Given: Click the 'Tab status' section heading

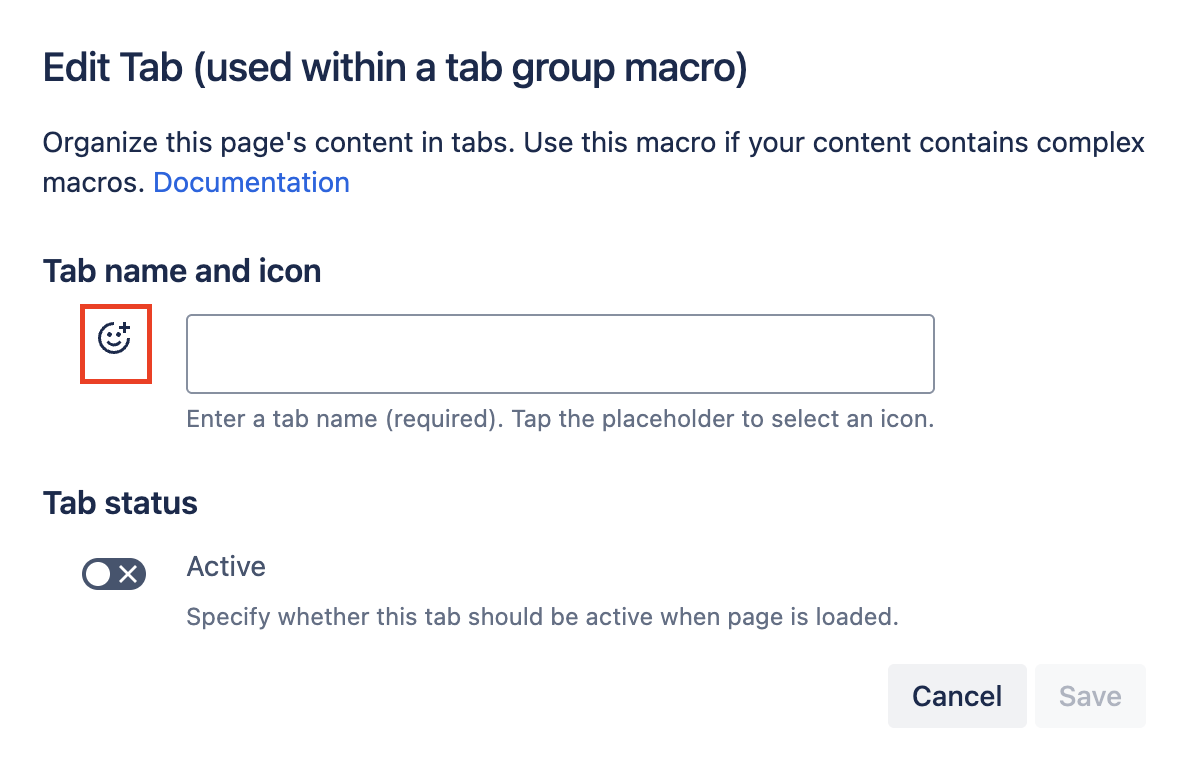Looking at the screenshot, I should tap(120, 502).
